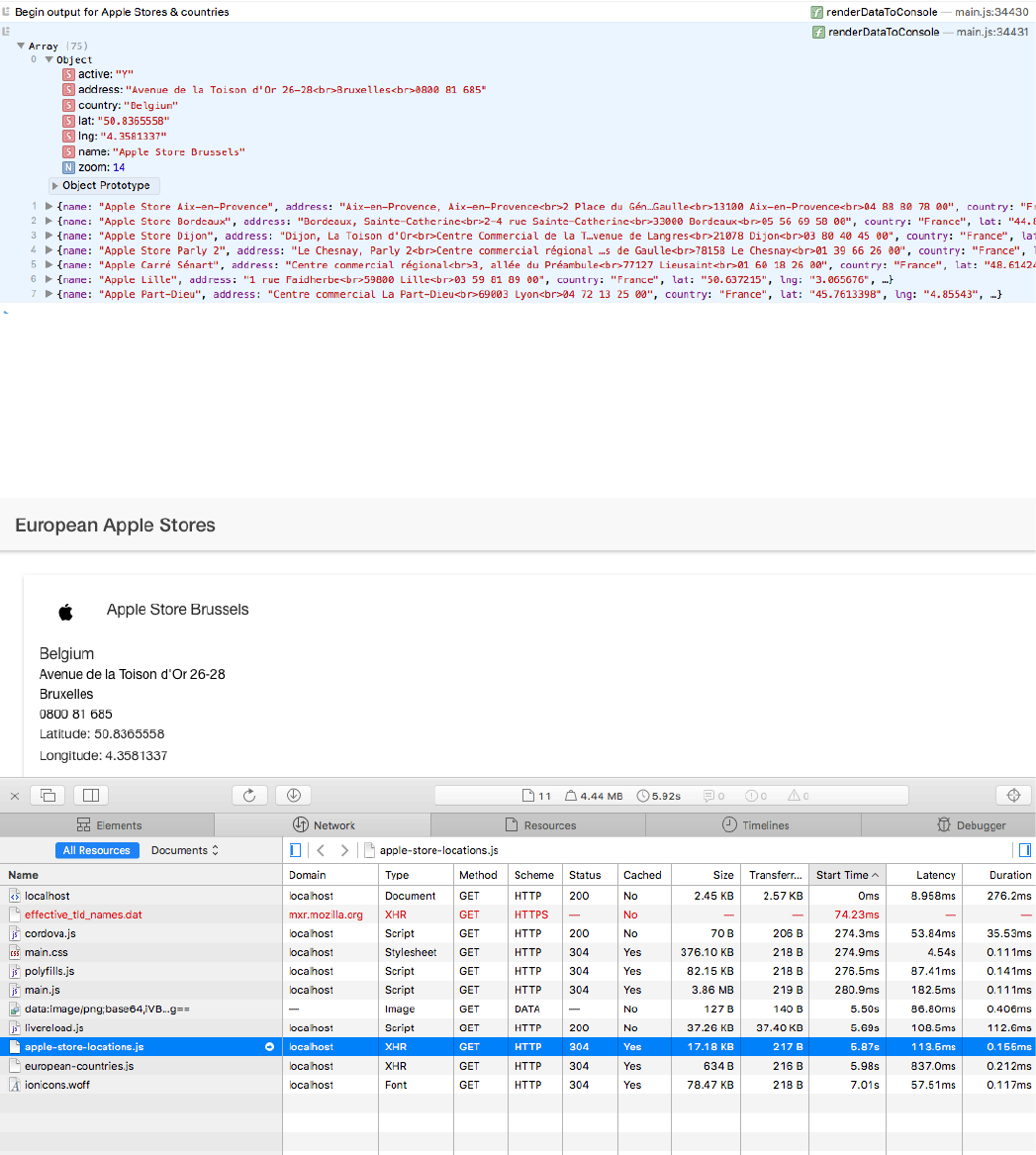Collapse the Object at index 0

[49, 59]
